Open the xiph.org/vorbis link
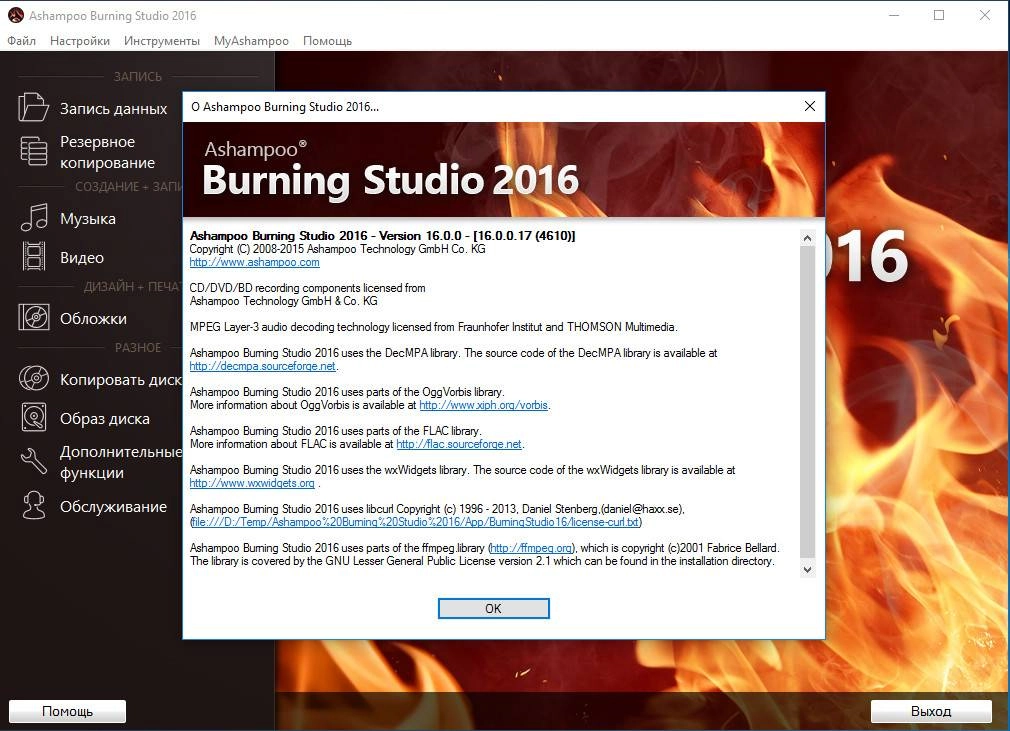This screenshot has width=1010, height=731. pyautogui.click(x=483, y=405)
